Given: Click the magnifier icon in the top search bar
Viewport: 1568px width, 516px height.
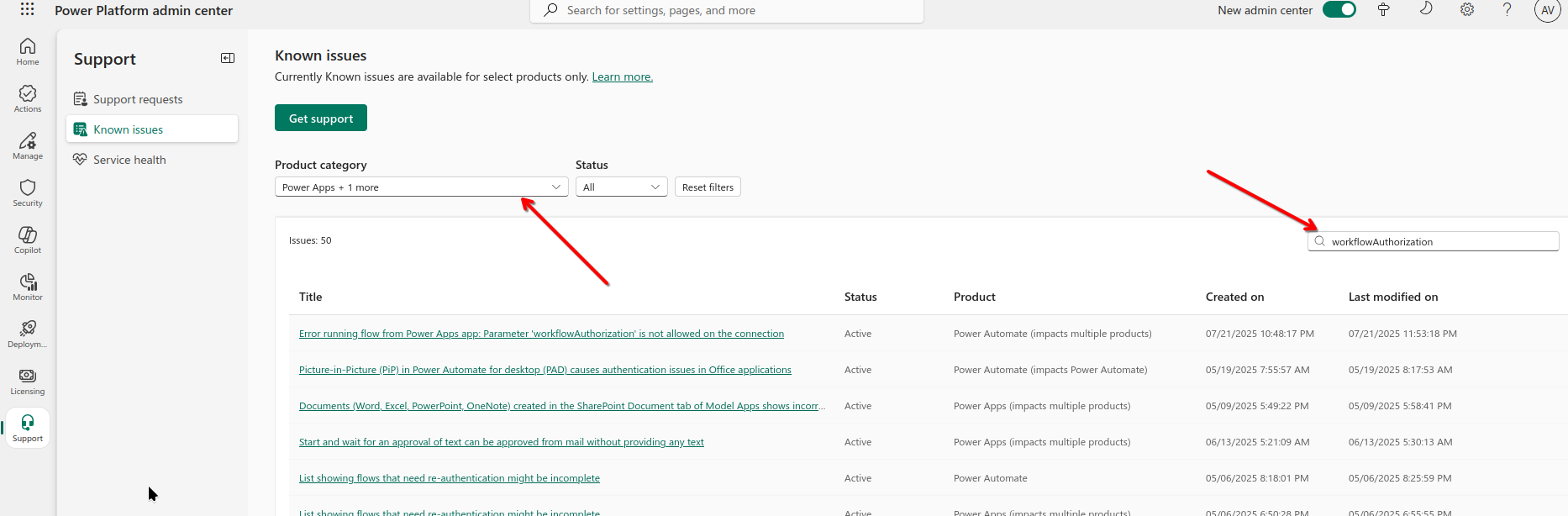Looking at the screenshot, I should click(550, 10).
